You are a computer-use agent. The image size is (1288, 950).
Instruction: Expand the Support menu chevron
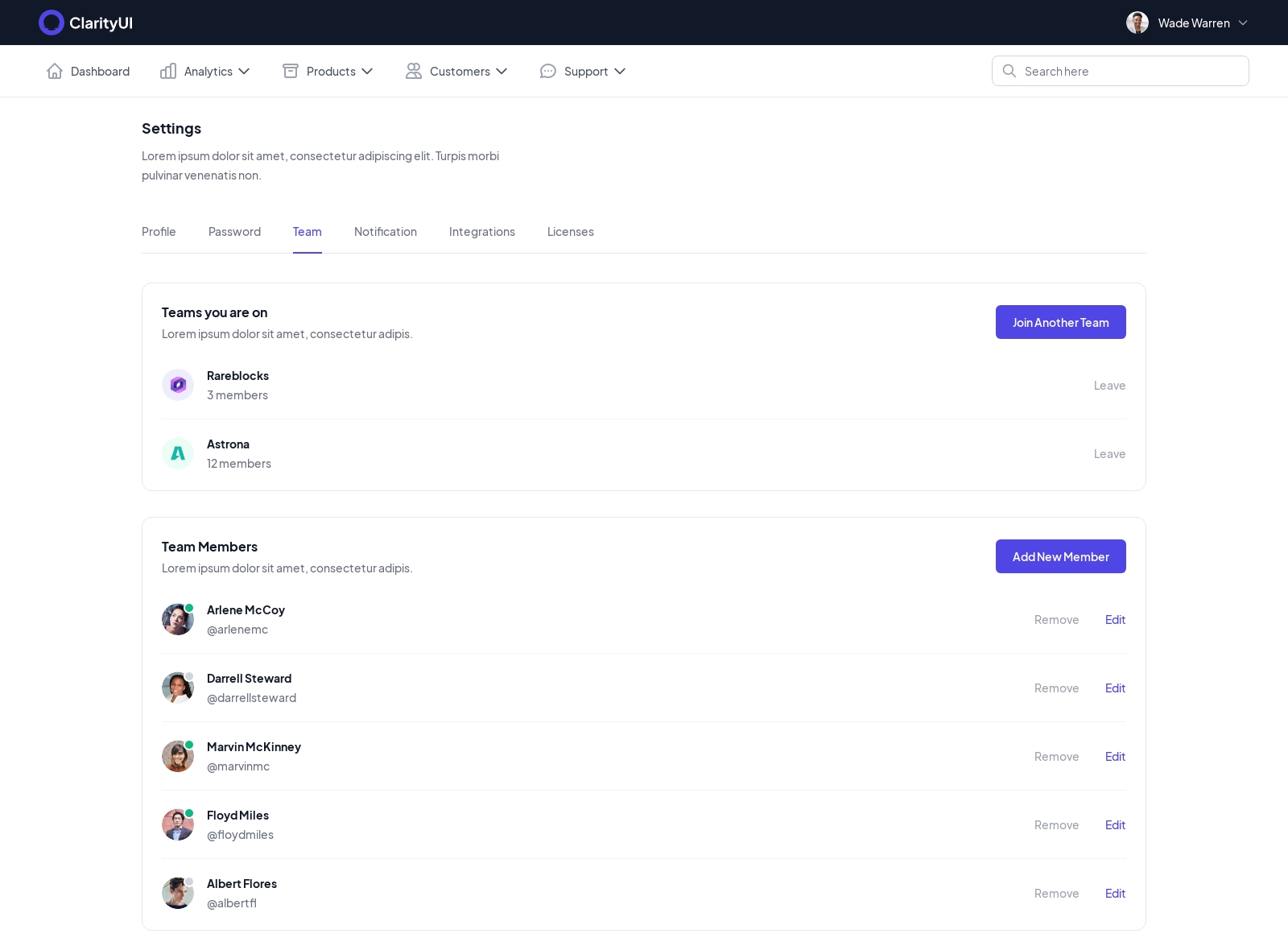620,71
